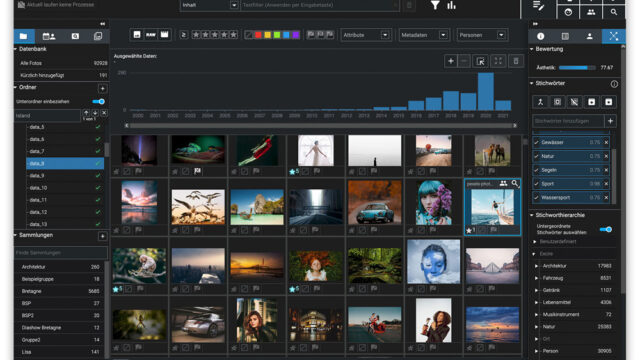Uncheck the Gewässer keyword checkbox
The width and height of the screenshot is (640, 360).
point(536,142)
